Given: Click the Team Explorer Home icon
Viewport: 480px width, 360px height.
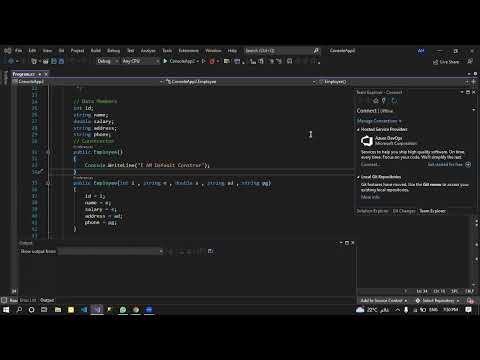Looking at the screenshot, I should (x=376, y=101).
